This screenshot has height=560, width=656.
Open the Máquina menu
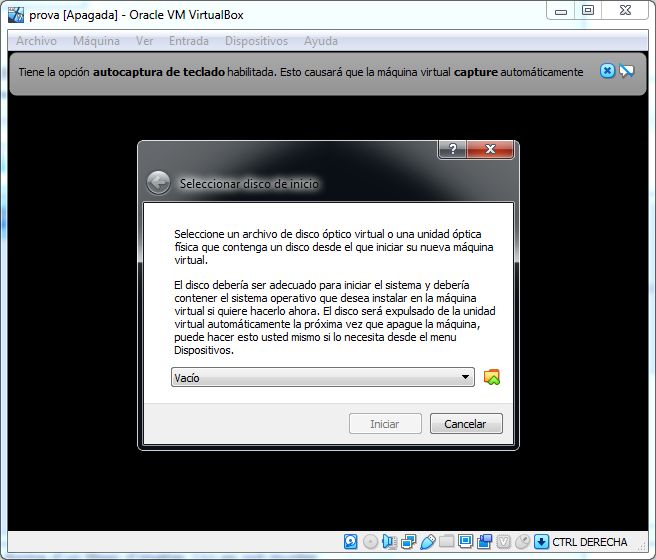[x=96, y=41]
